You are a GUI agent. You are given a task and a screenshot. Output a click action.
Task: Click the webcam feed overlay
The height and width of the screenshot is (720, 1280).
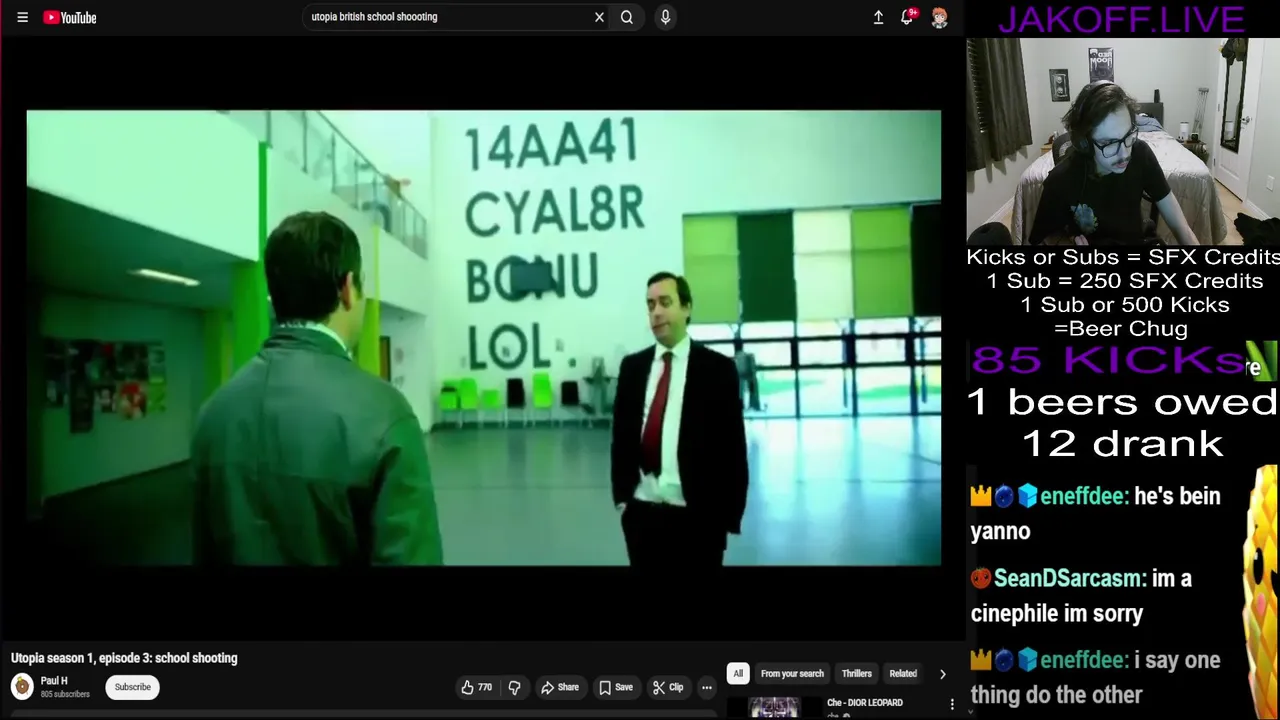1123,142
